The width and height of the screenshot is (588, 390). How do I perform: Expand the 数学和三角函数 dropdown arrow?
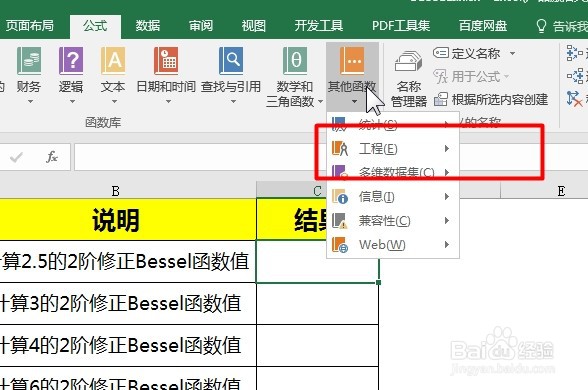click(x=320, y=101)
